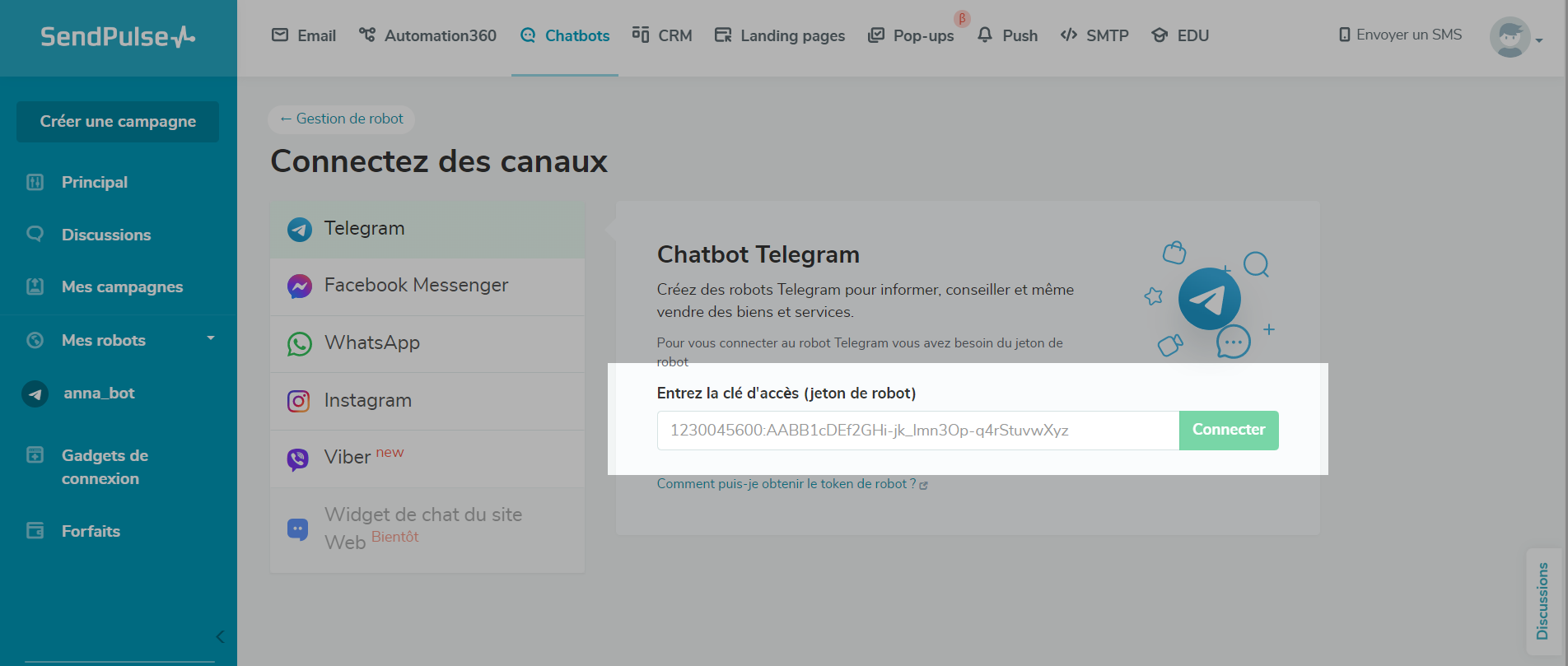Select the Viber channel
1568x666 pixels.
click(x=427, y=459)
